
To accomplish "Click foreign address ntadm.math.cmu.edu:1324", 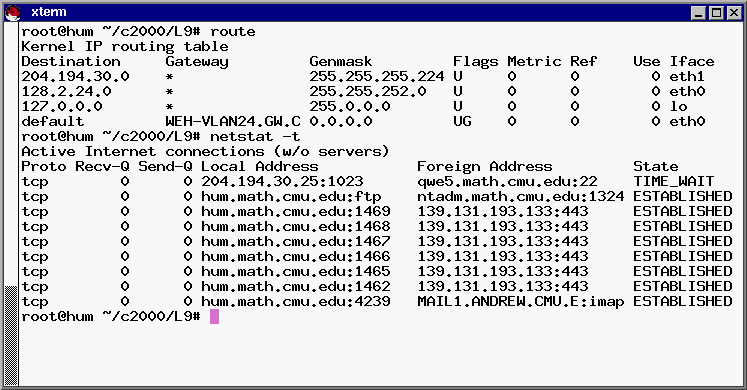I will pos(520,196).
